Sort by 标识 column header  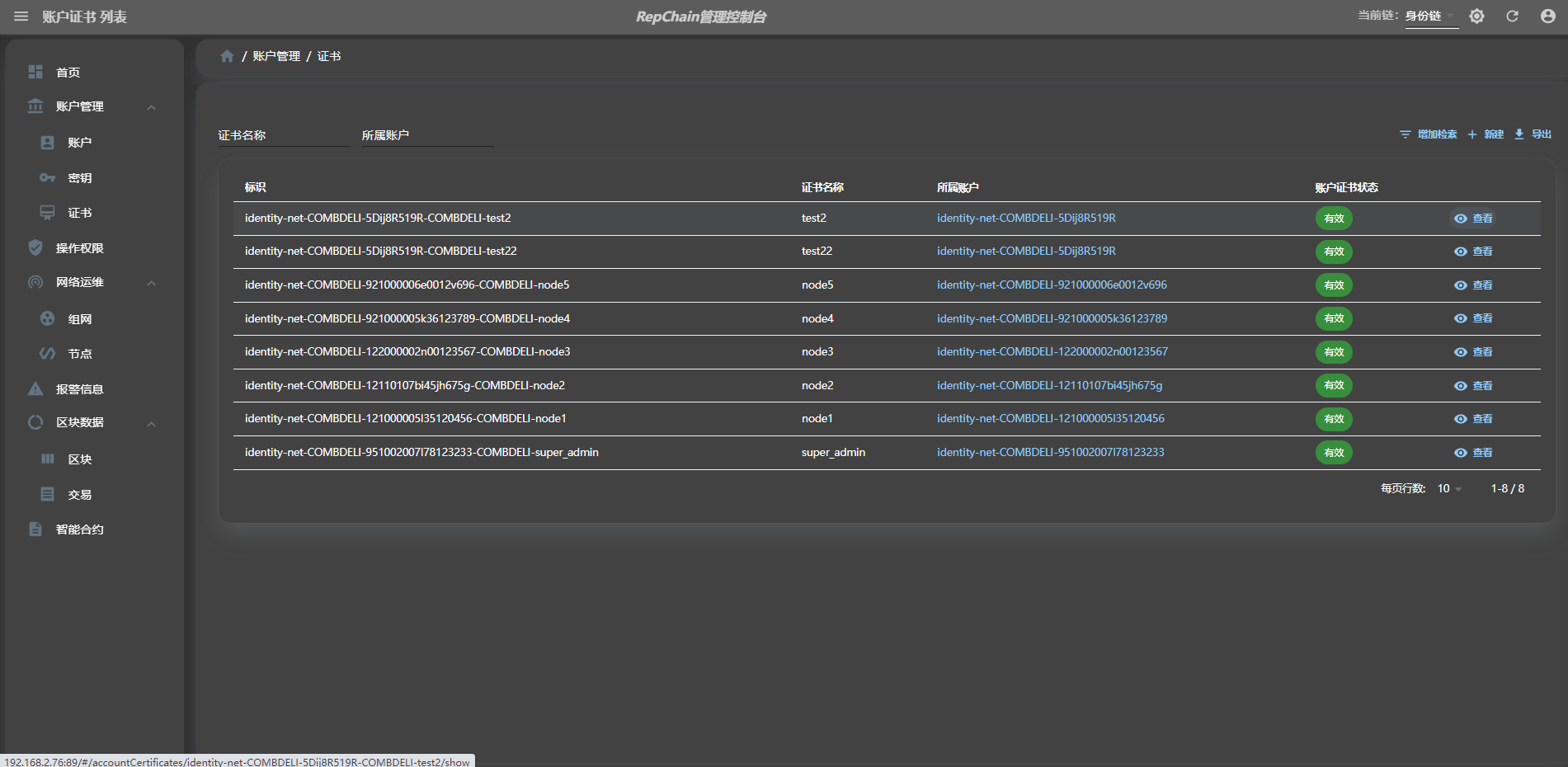click(255, 187)
